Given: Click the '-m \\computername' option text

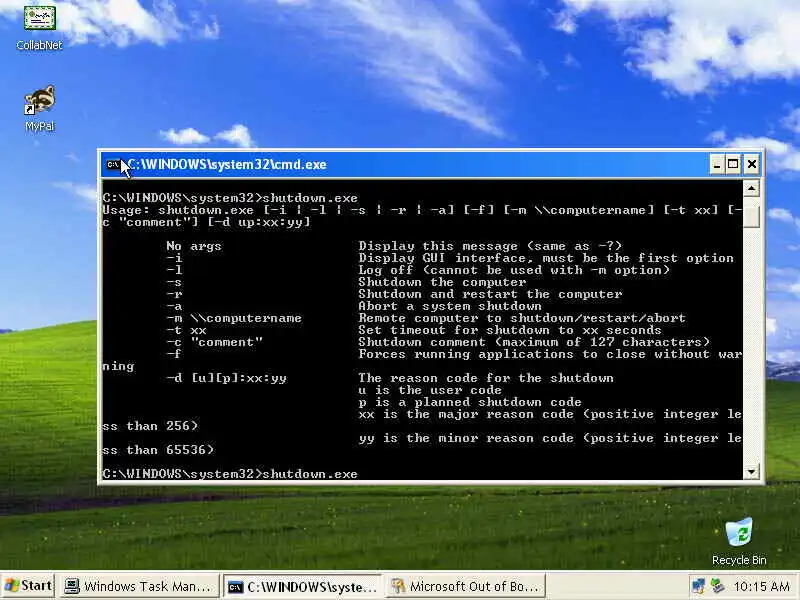Looking at the screenshot, I should pyautogui.click(x=234, y=318).
